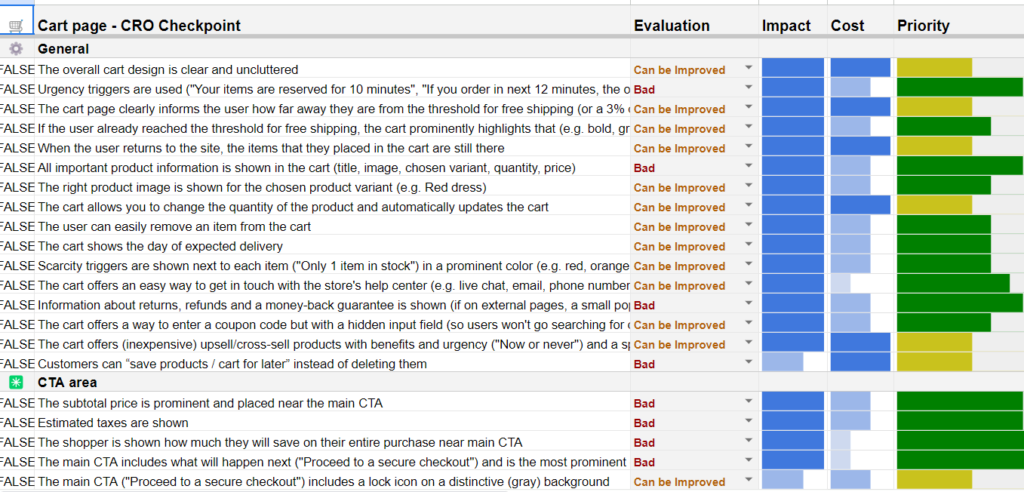Click the shopping cart icon in header

tap(16, 25)
